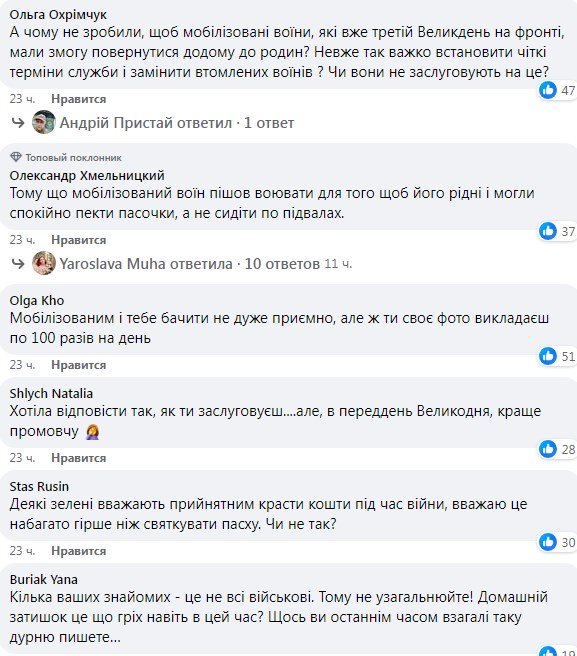577x656 pixels.
Task: Click Нравится under Shlych Natalia's comment
Action: 79,458
